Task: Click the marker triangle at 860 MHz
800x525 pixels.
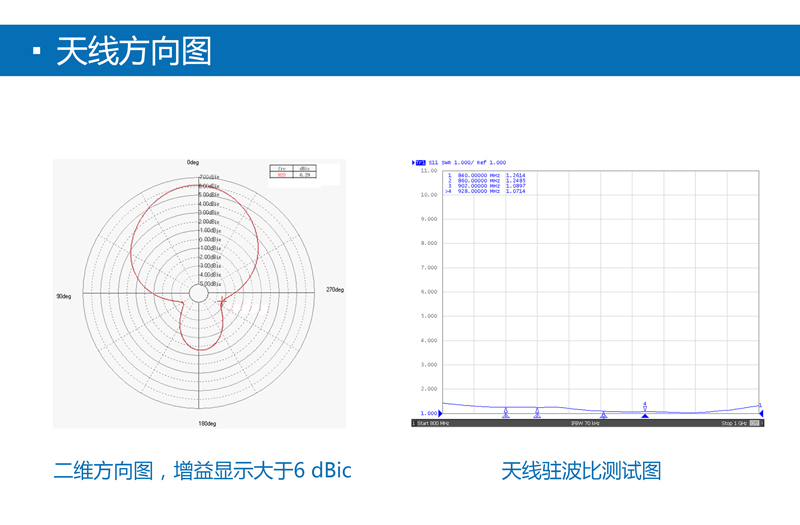Action: point(537,413)
